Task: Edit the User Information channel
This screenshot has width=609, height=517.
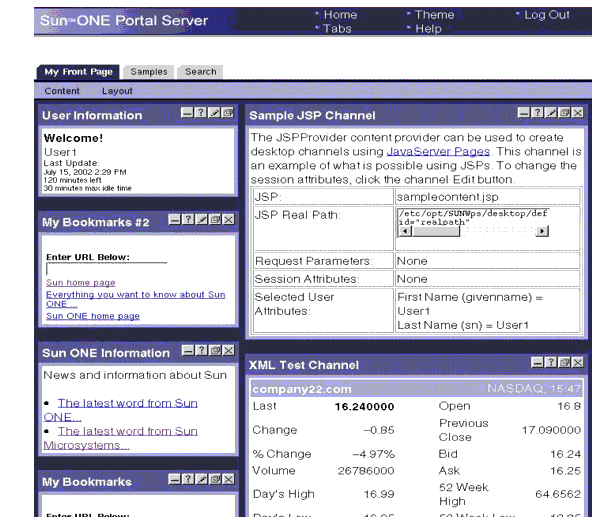Action: click(214, 113)
